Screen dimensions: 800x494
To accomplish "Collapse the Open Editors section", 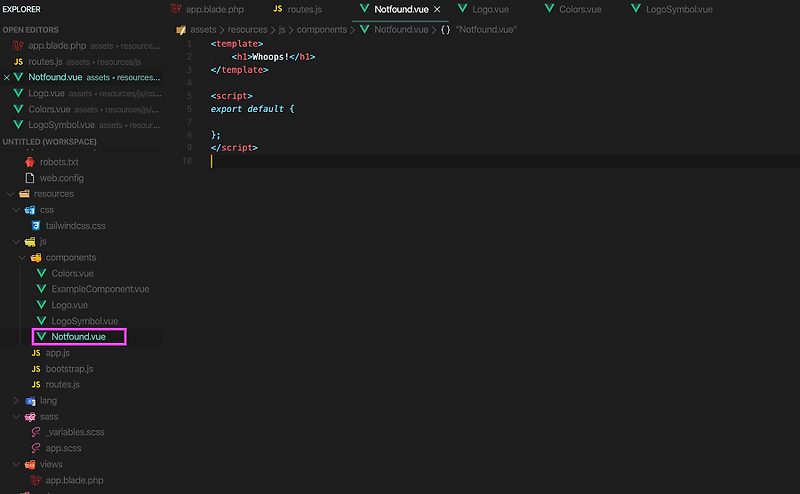I will point(31,30).
